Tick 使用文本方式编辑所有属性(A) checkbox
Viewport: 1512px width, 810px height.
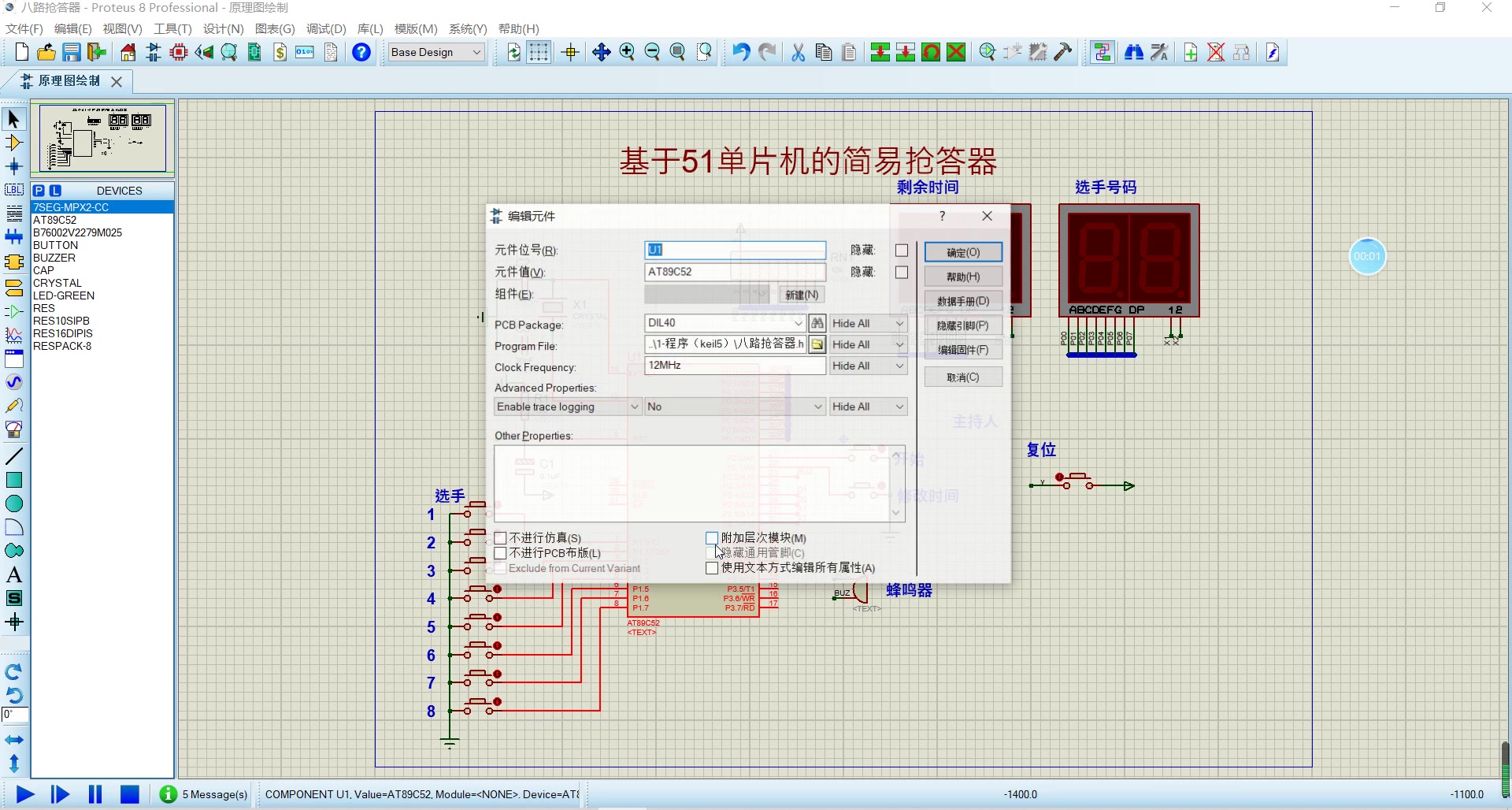click(x=713, y=568)
